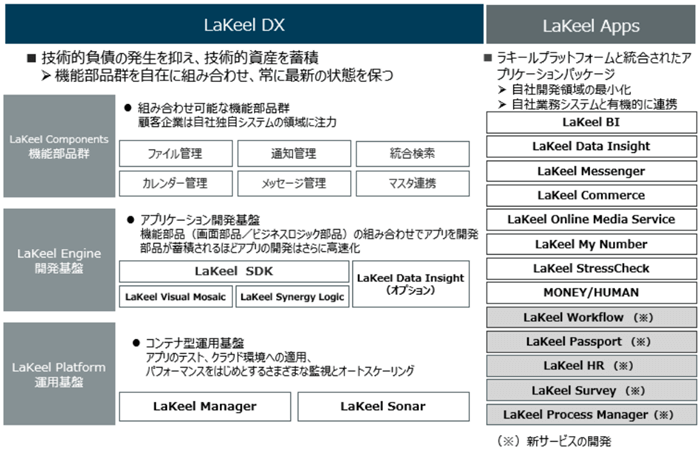Choose LaKeel Online Media Service

click(x=591, y=219)
